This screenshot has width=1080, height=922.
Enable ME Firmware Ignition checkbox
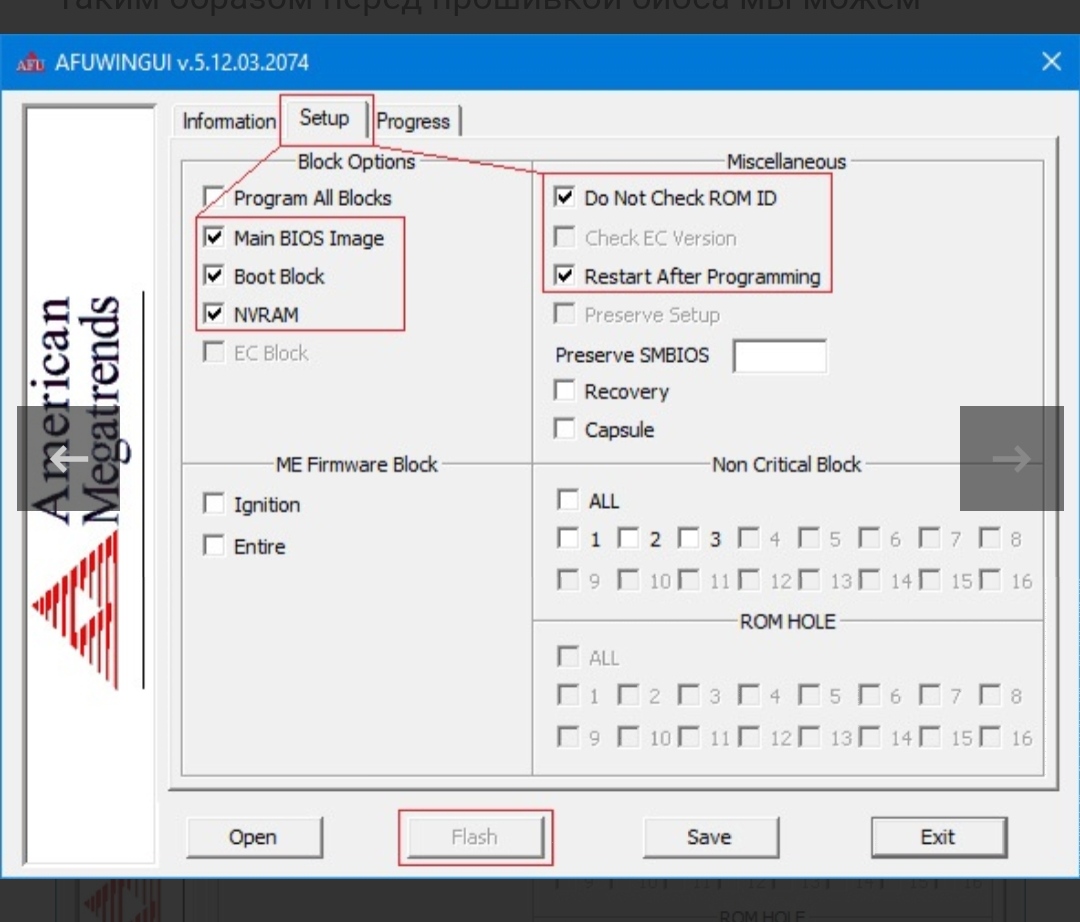(x=214, y=503)
